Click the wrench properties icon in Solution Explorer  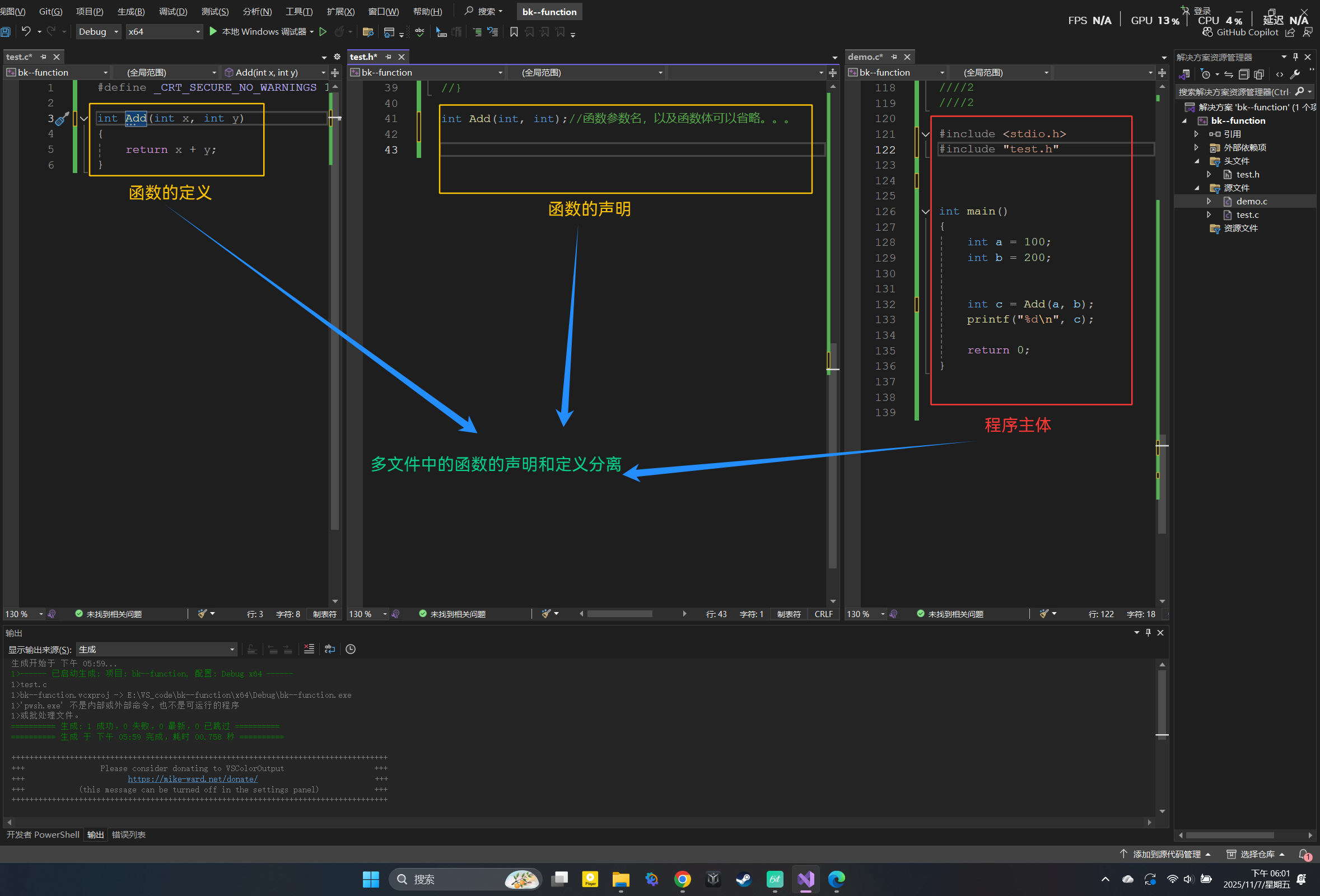[1295, 74]
